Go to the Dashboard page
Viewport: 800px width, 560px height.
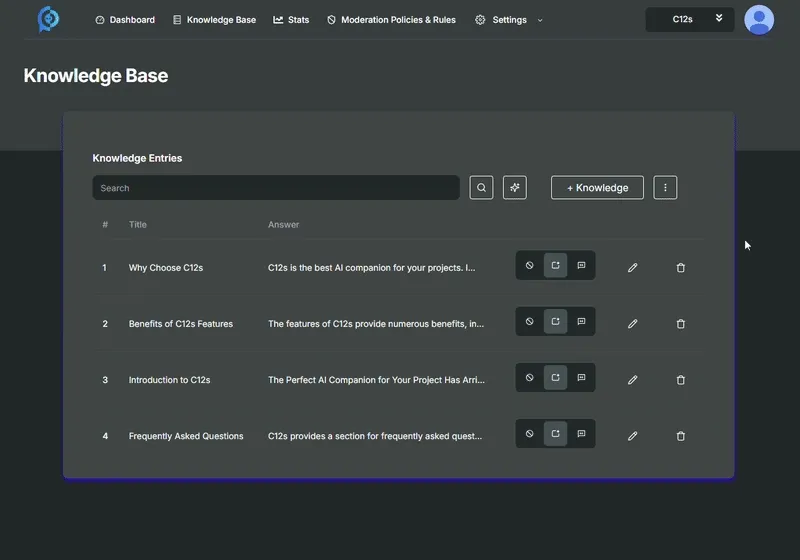pyautogui.click(x=125, y=20)
